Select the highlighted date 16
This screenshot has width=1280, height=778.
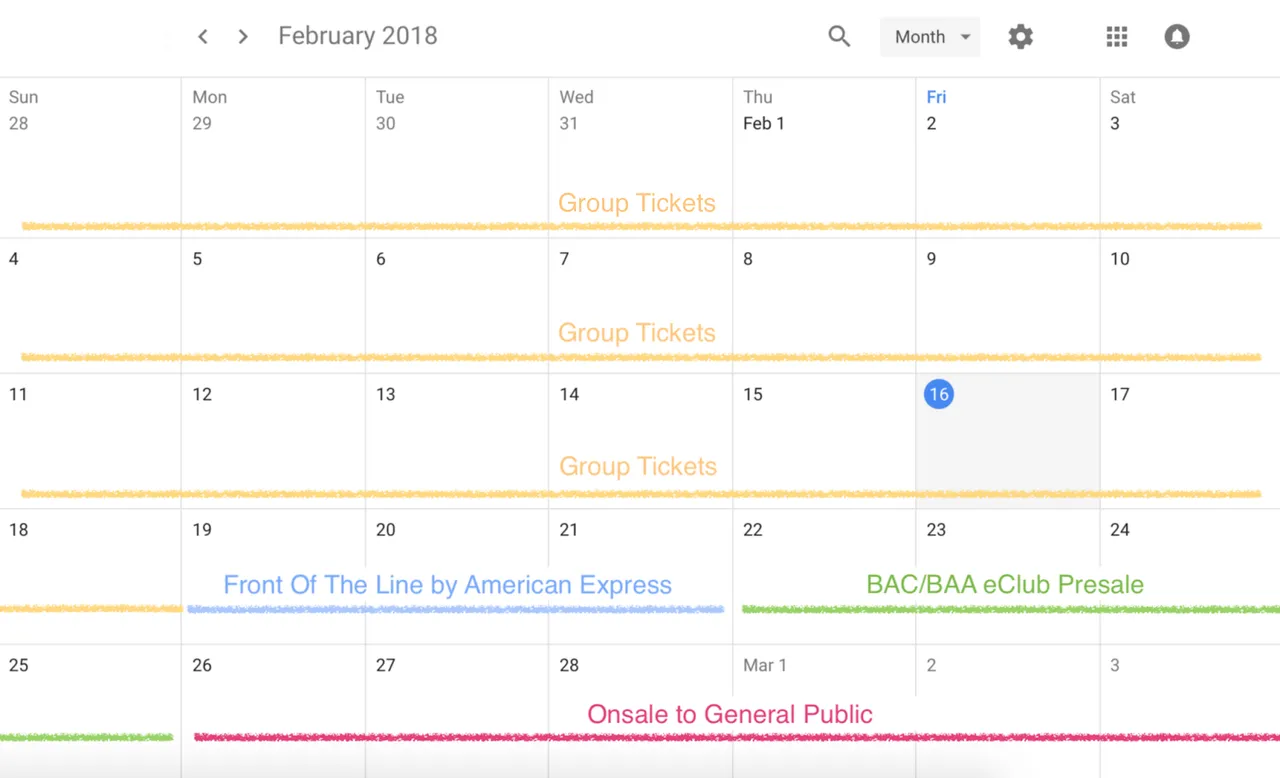pyautogui.click(x=938, y=394)
